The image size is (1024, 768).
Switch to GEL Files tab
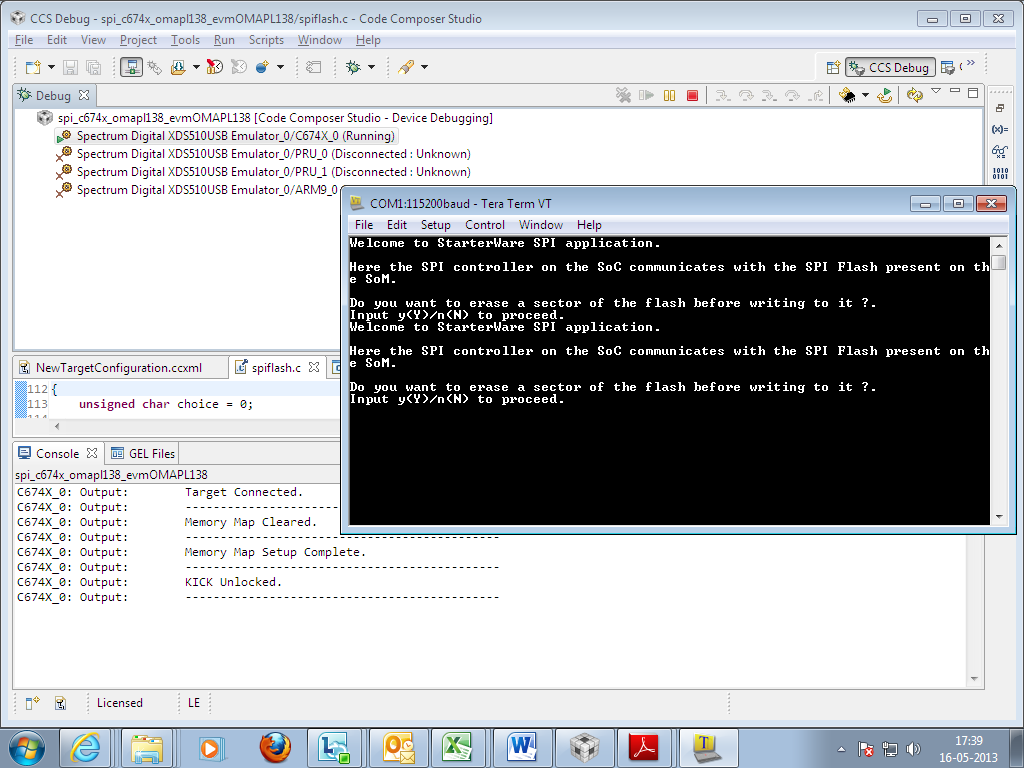pyautogui.click(x=143, y=453)
